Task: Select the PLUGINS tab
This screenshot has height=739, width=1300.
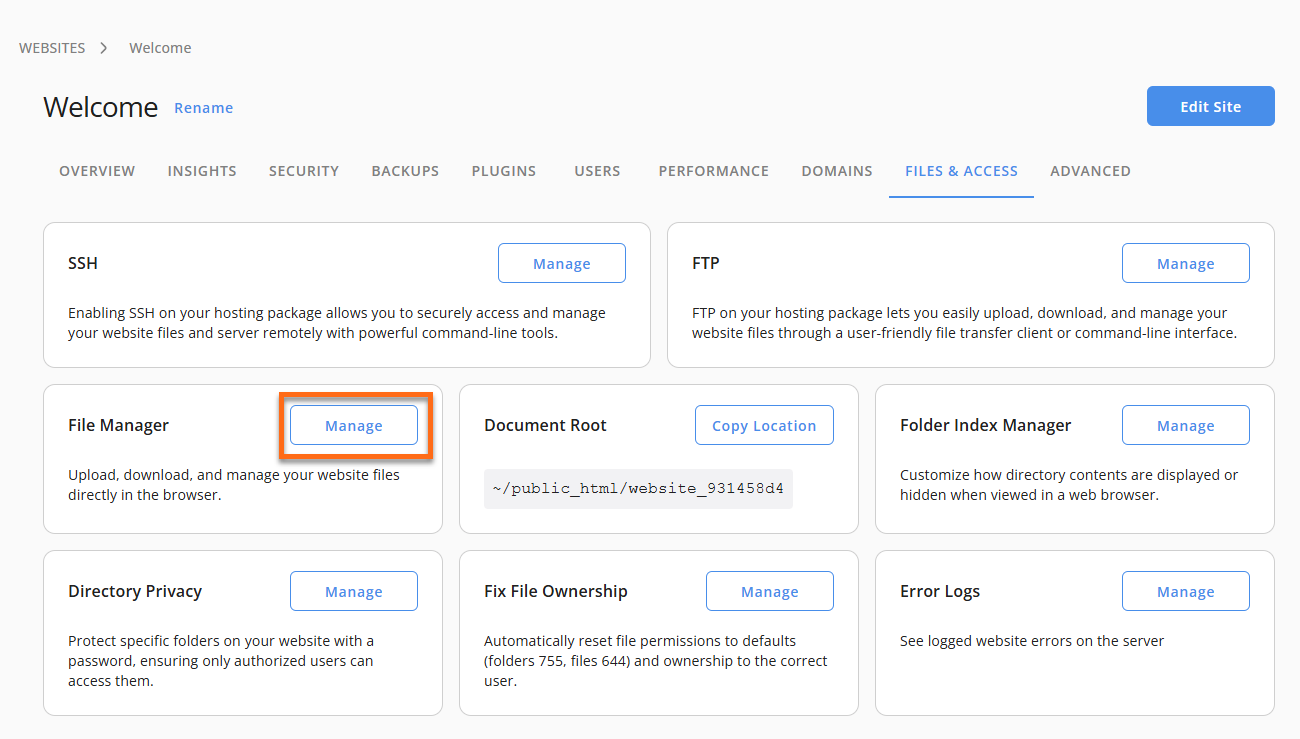Action: [504, 171]
